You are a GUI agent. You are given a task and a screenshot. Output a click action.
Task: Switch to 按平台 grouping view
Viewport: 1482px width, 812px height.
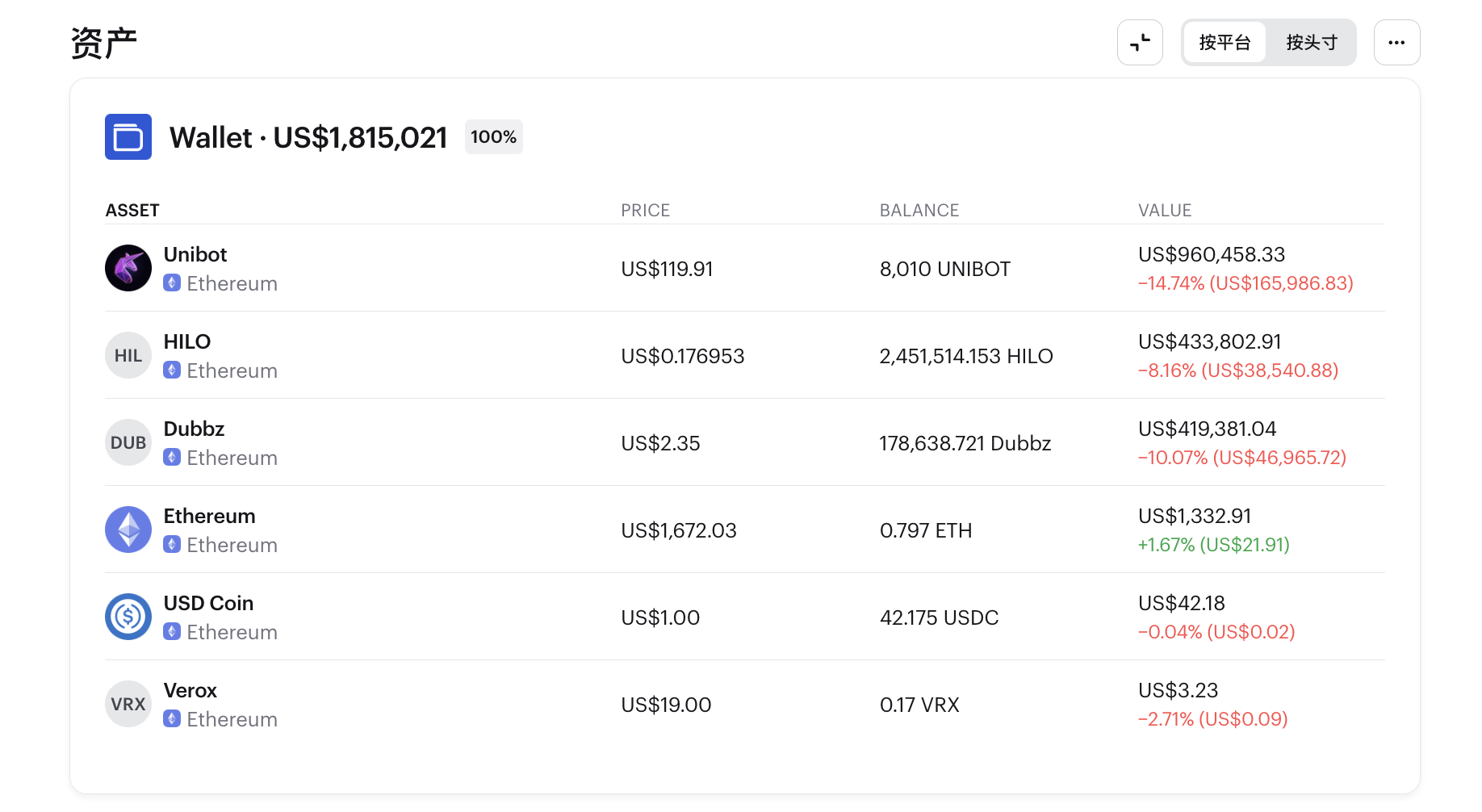pos(1225,43)
